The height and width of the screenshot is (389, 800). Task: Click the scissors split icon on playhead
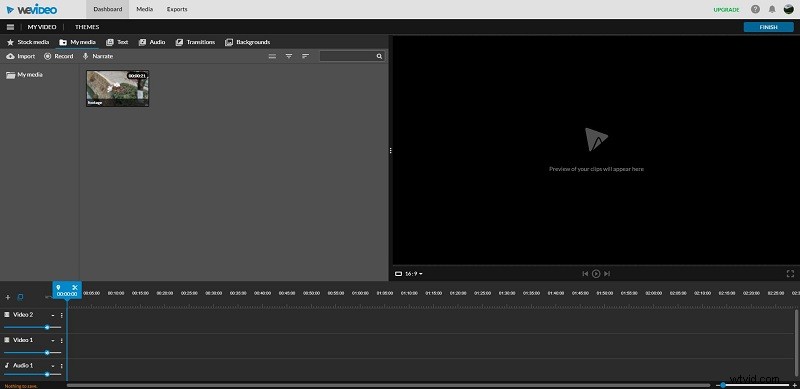[74, 287]
